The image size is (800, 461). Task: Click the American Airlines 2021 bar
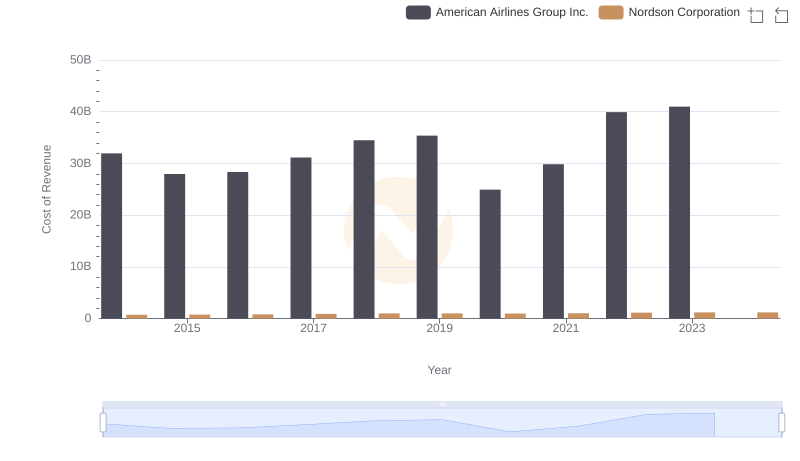554,241
